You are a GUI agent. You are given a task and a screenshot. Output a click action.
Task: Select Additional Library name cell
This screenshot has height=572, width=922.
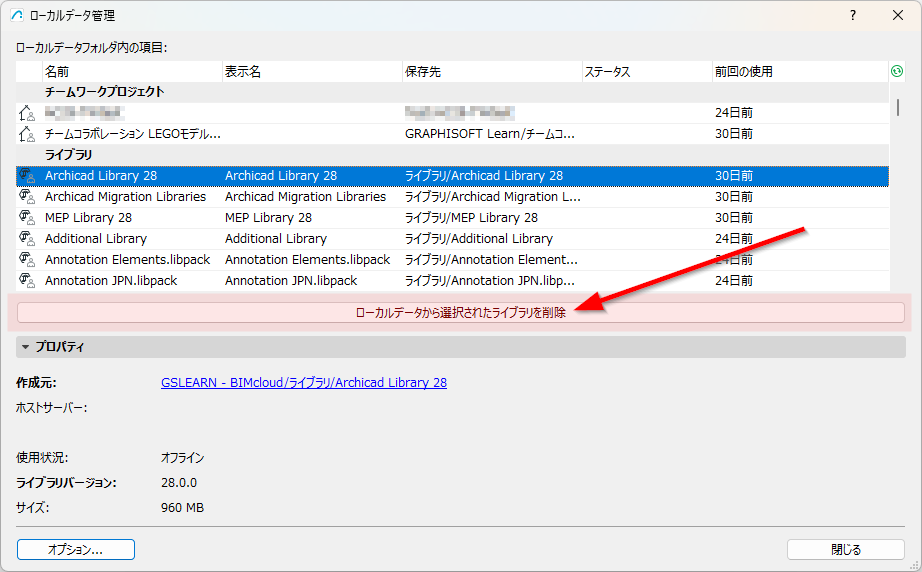coord(96,238)
